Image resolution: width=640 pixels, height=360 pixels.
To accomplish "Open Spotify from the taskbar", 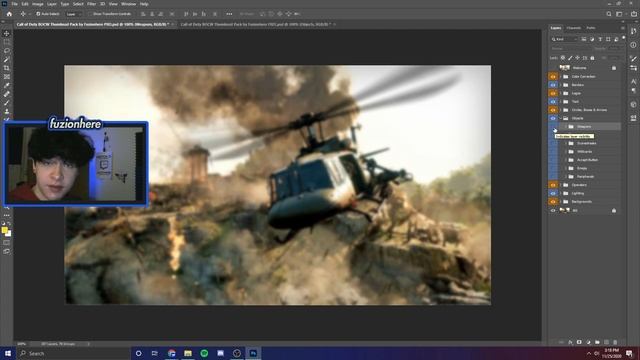I will click(204, 353).
